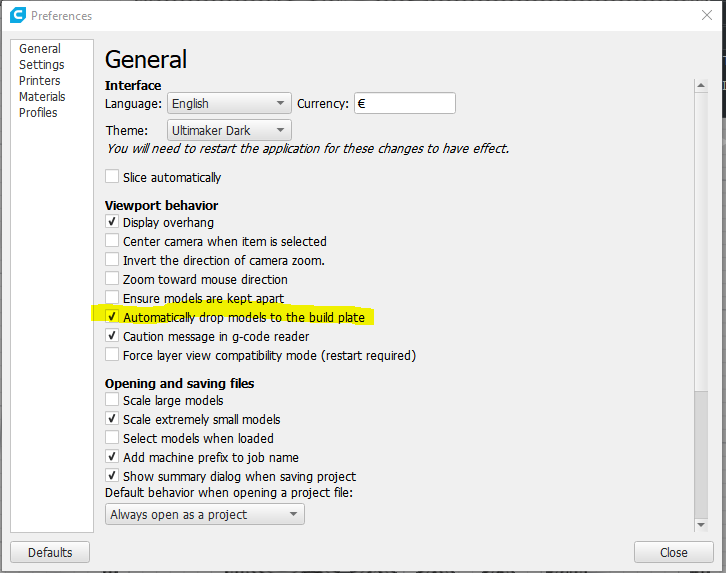Uncheck Show summary dialog when saving project
726x573 pixels.
112,475
